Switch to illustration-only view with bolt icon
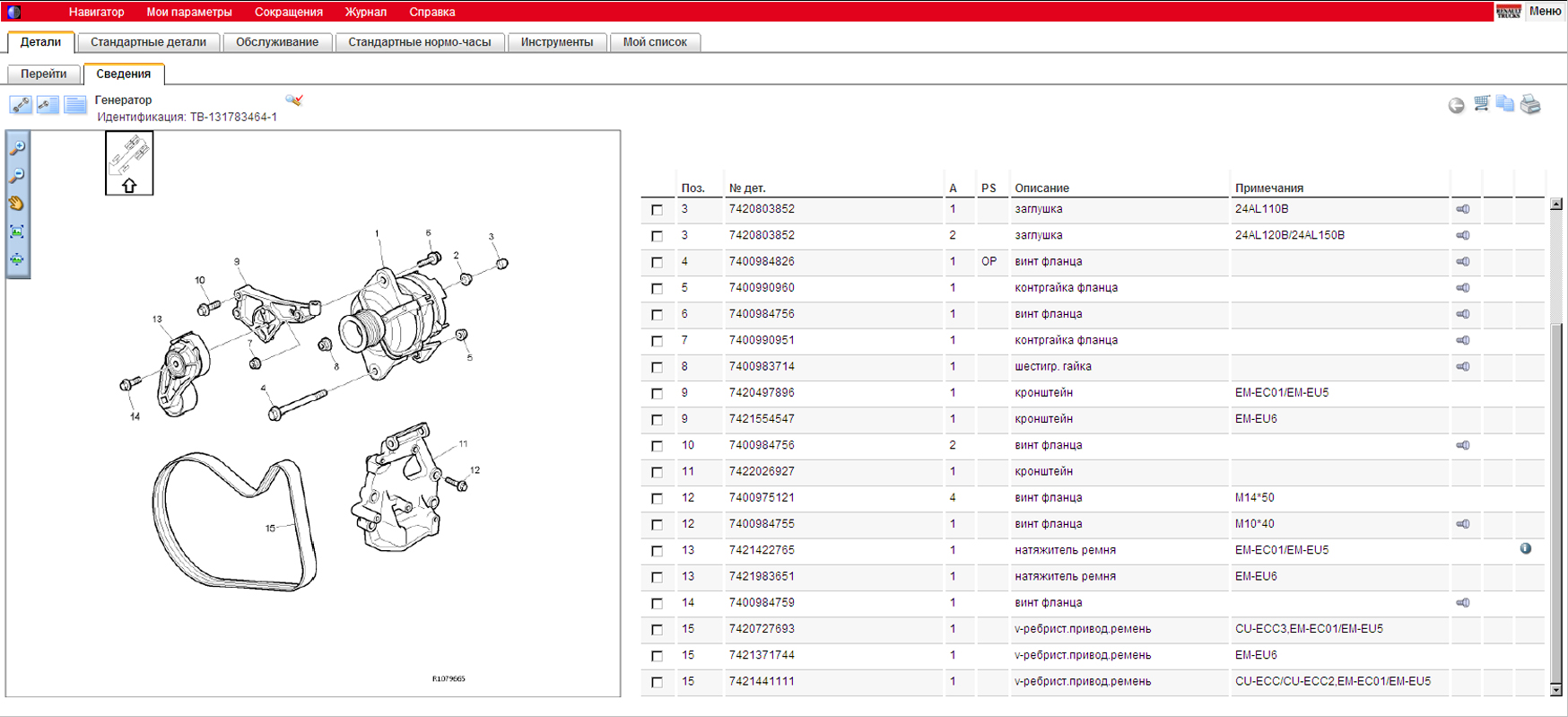Screen dimensions: 1568x717 pos(21,105)
